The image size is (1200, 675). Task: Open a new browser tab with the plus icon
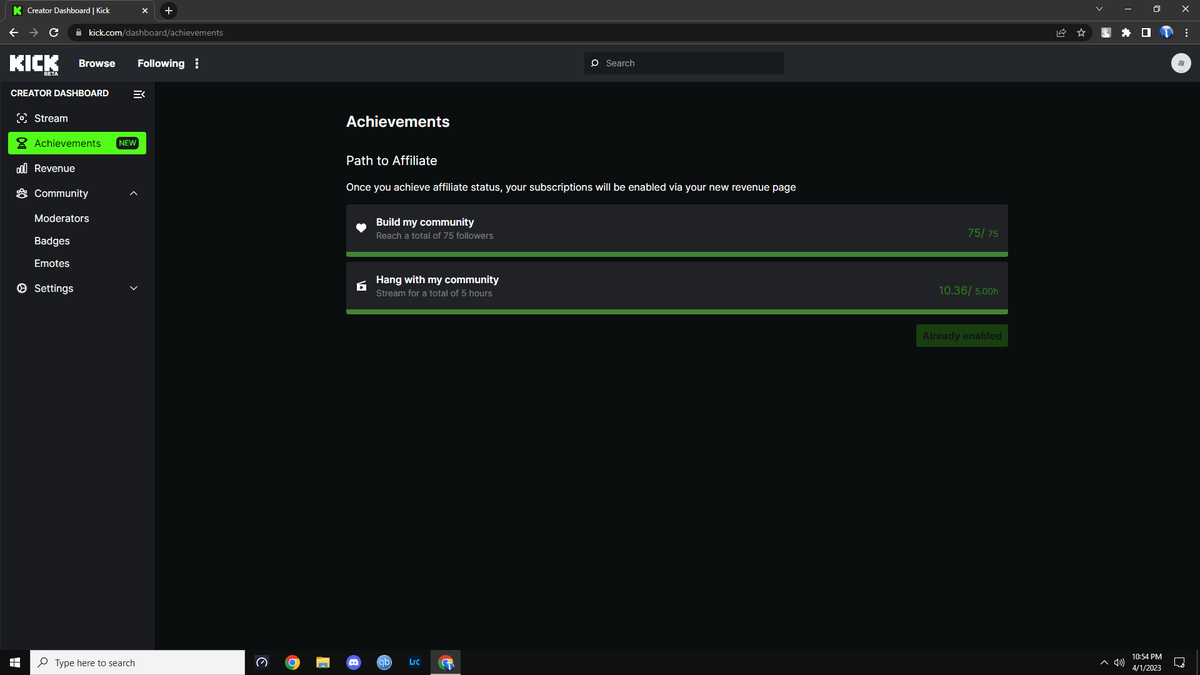pyautogui.click(x=168, y=10)
